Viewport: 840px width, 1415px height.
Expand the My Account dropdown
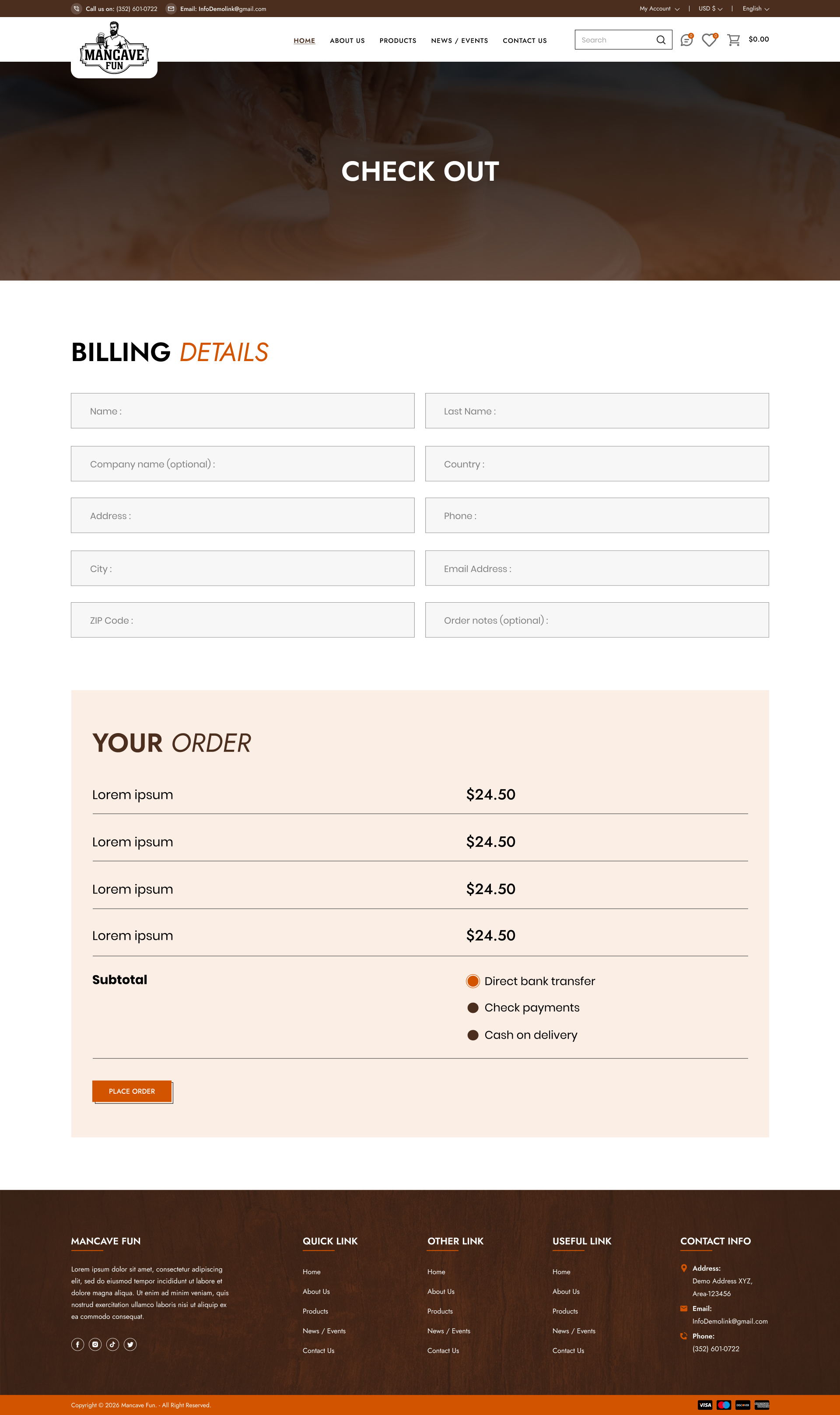pos(659,9)
